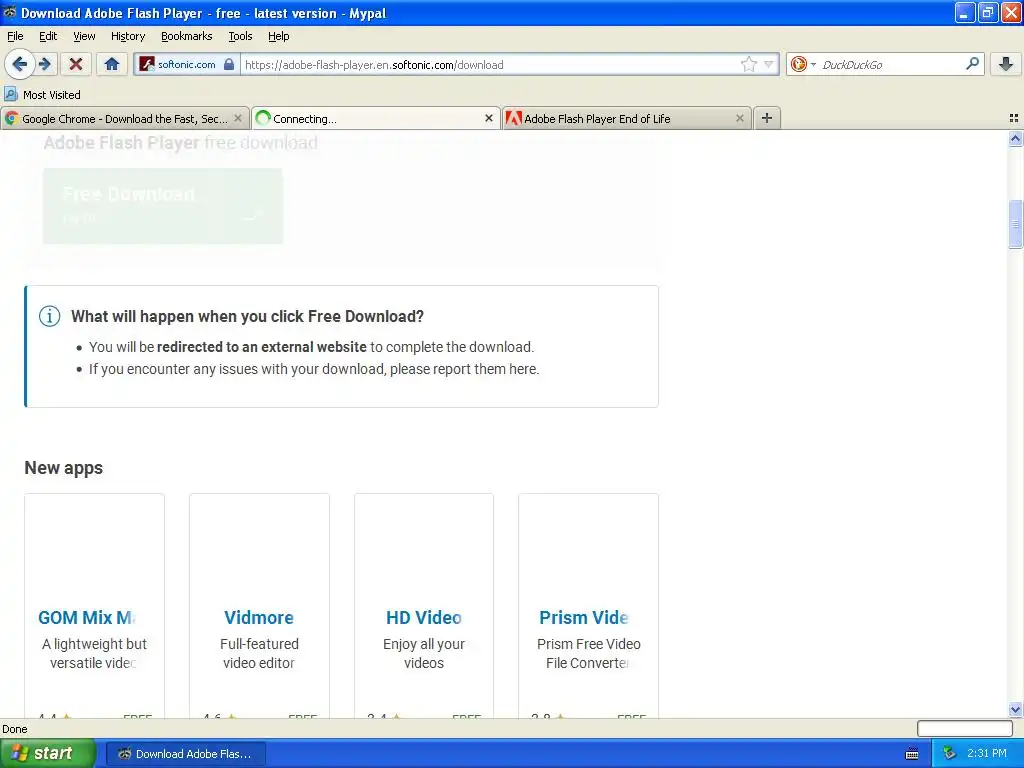Click 'A lightweight but versatile video' description

pos(94,653)
